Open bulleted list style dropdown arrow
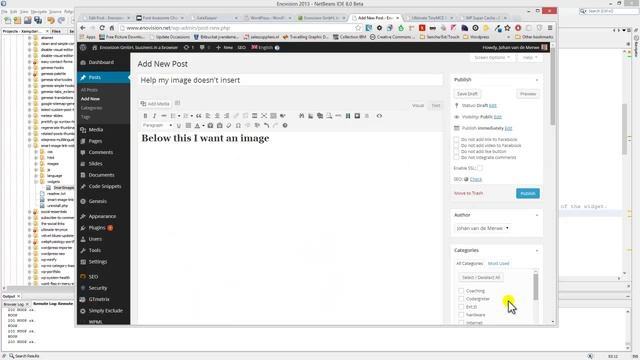This screenshot has width=640, height=360. pos(179,116)
